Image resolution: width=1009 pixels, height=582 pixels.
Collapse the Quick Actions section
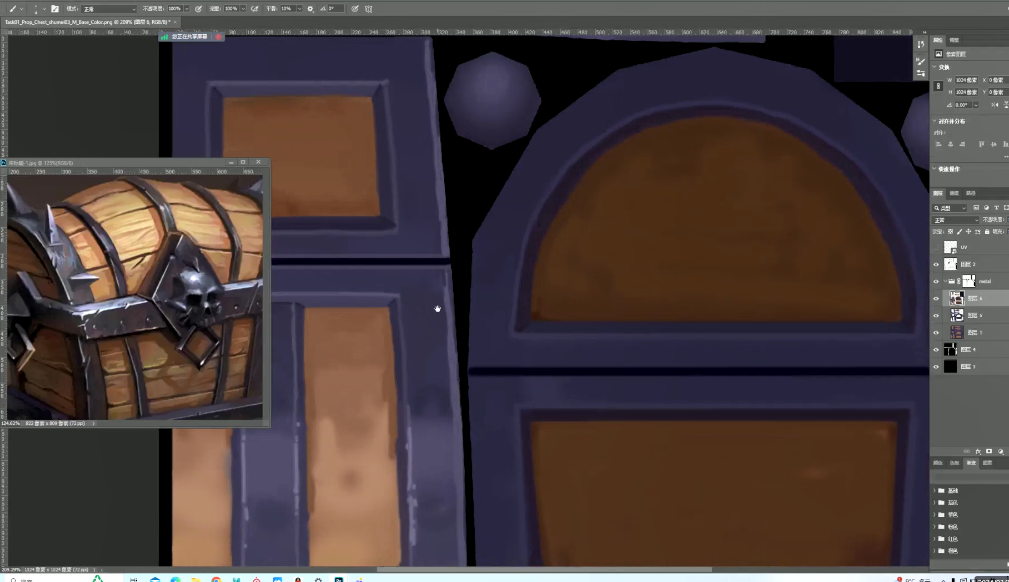(x=934, y=169)
